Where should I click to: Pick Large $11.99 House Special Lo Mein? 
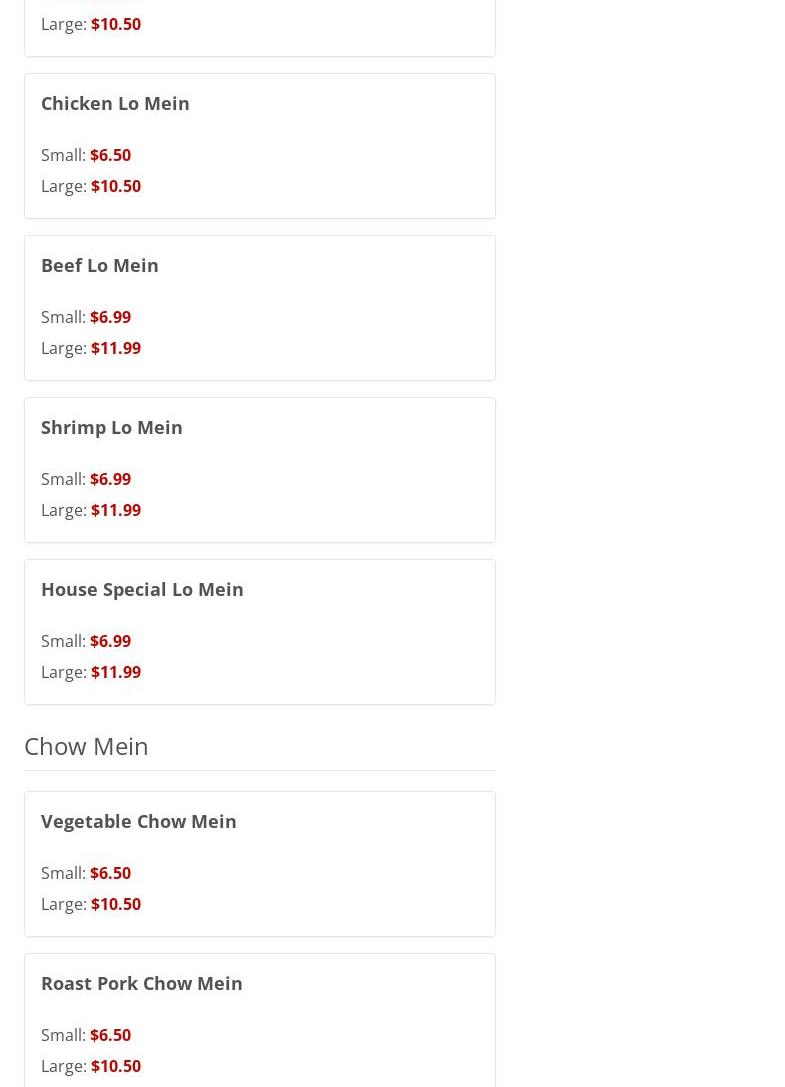pyautogui.click(x=91, y=673)
